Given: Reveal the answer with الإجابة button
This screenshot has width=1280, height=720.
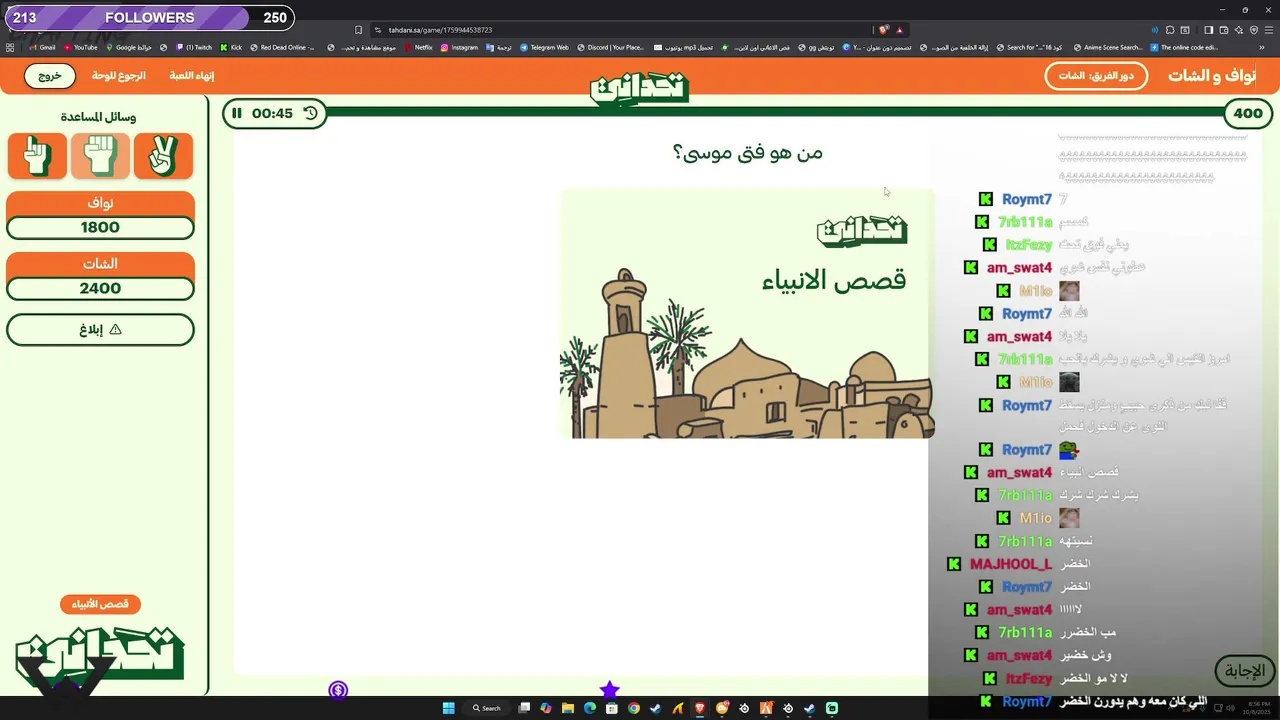Looking at the screenshot, I should click(x=1245, y=671).
